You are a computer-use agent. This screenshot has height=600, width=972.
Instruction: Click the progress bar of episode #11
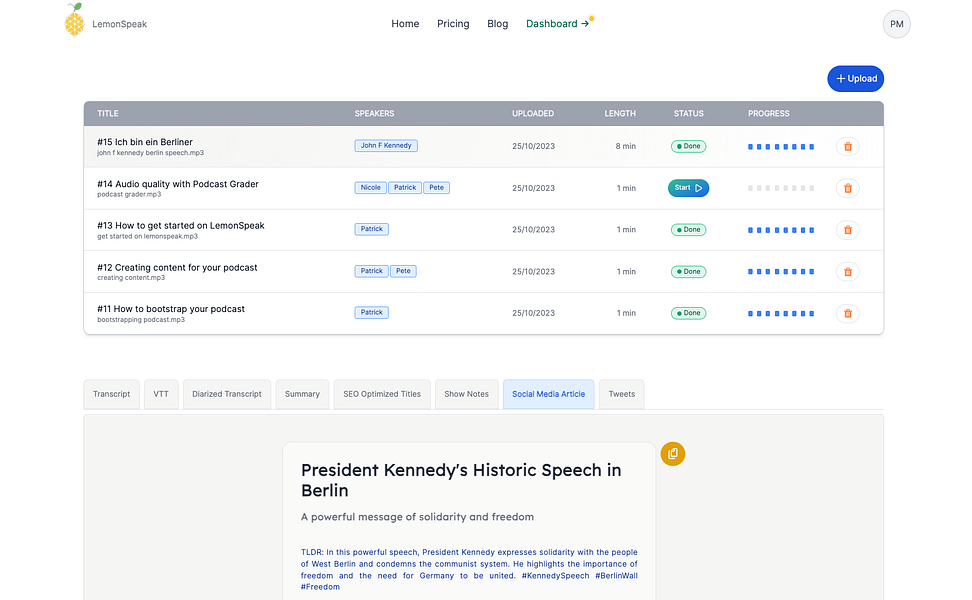781,314
